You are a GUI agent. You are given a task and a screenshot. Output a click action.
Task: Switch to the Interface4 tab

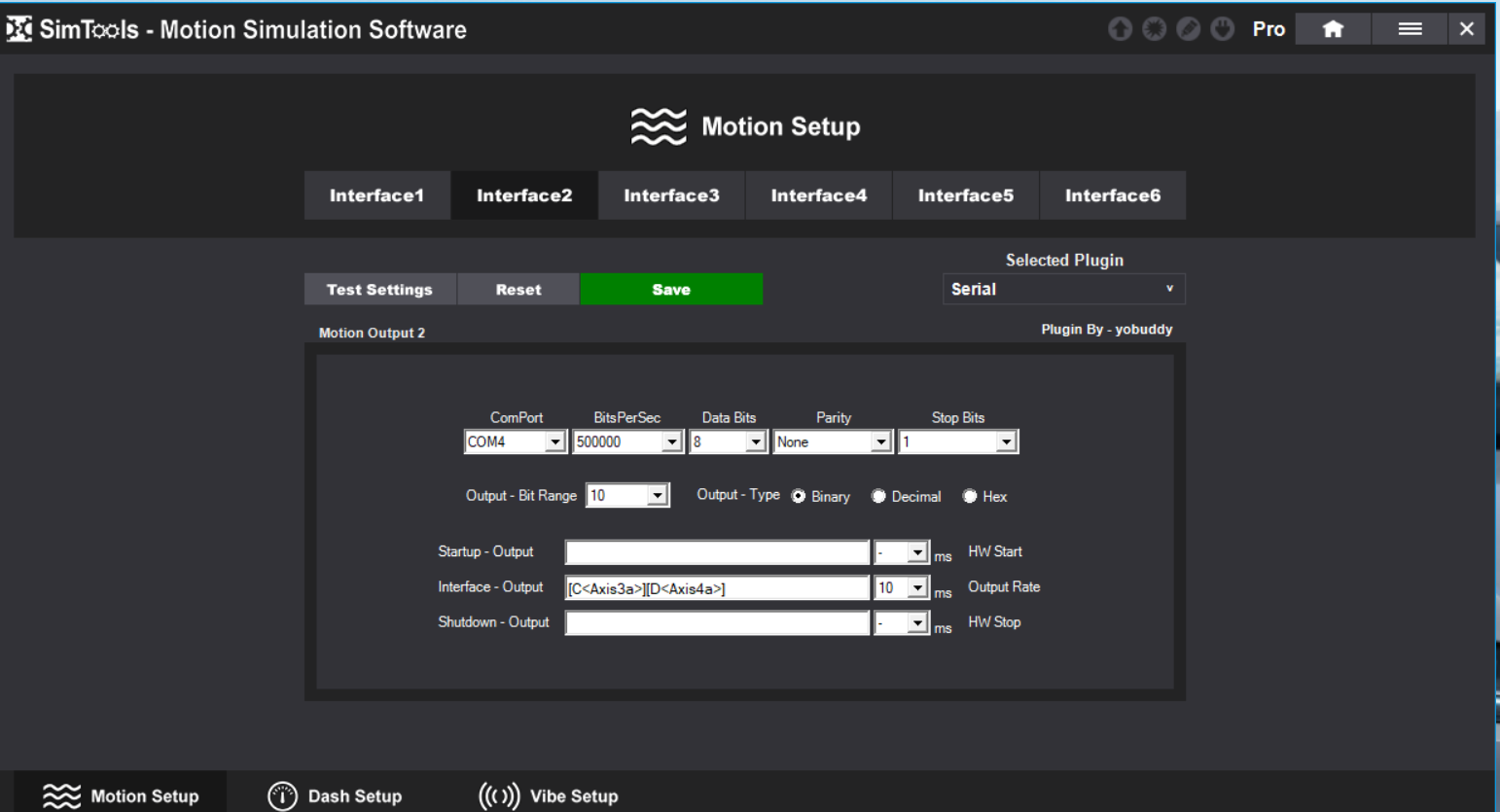pos(818,195)
